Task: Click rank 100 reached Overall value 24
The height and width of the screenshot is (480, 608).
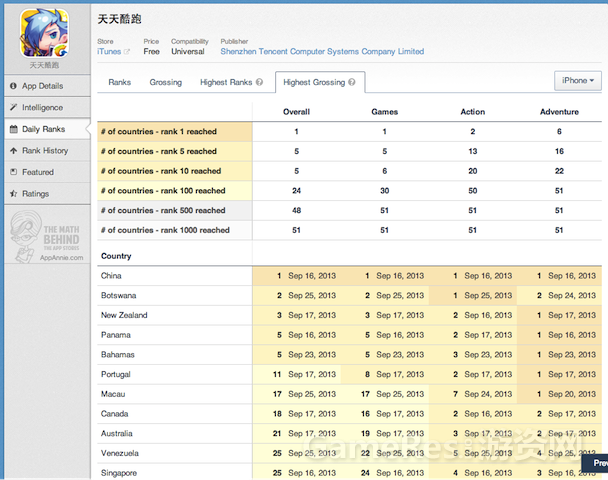Action: point(297,191)
